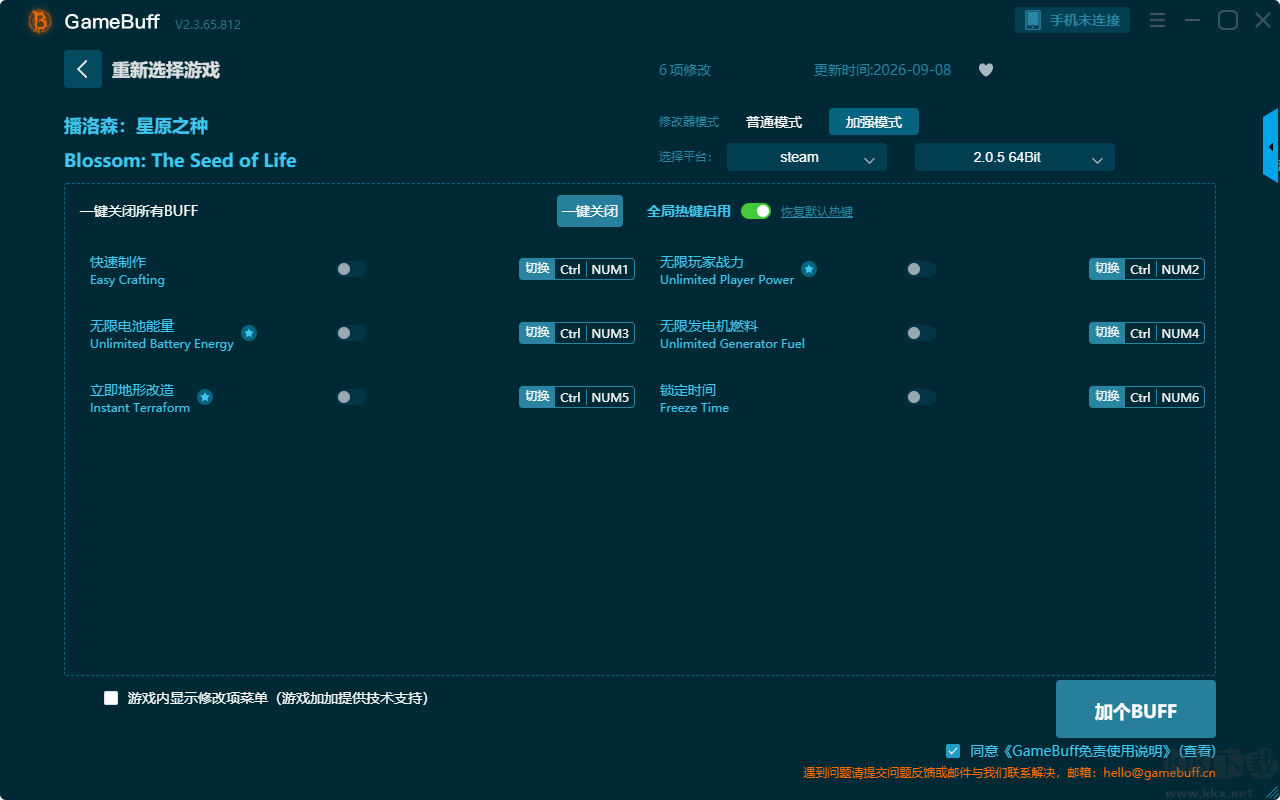Click the Ctrl NUM2 hotkey field

click(x=1165, y=269)
